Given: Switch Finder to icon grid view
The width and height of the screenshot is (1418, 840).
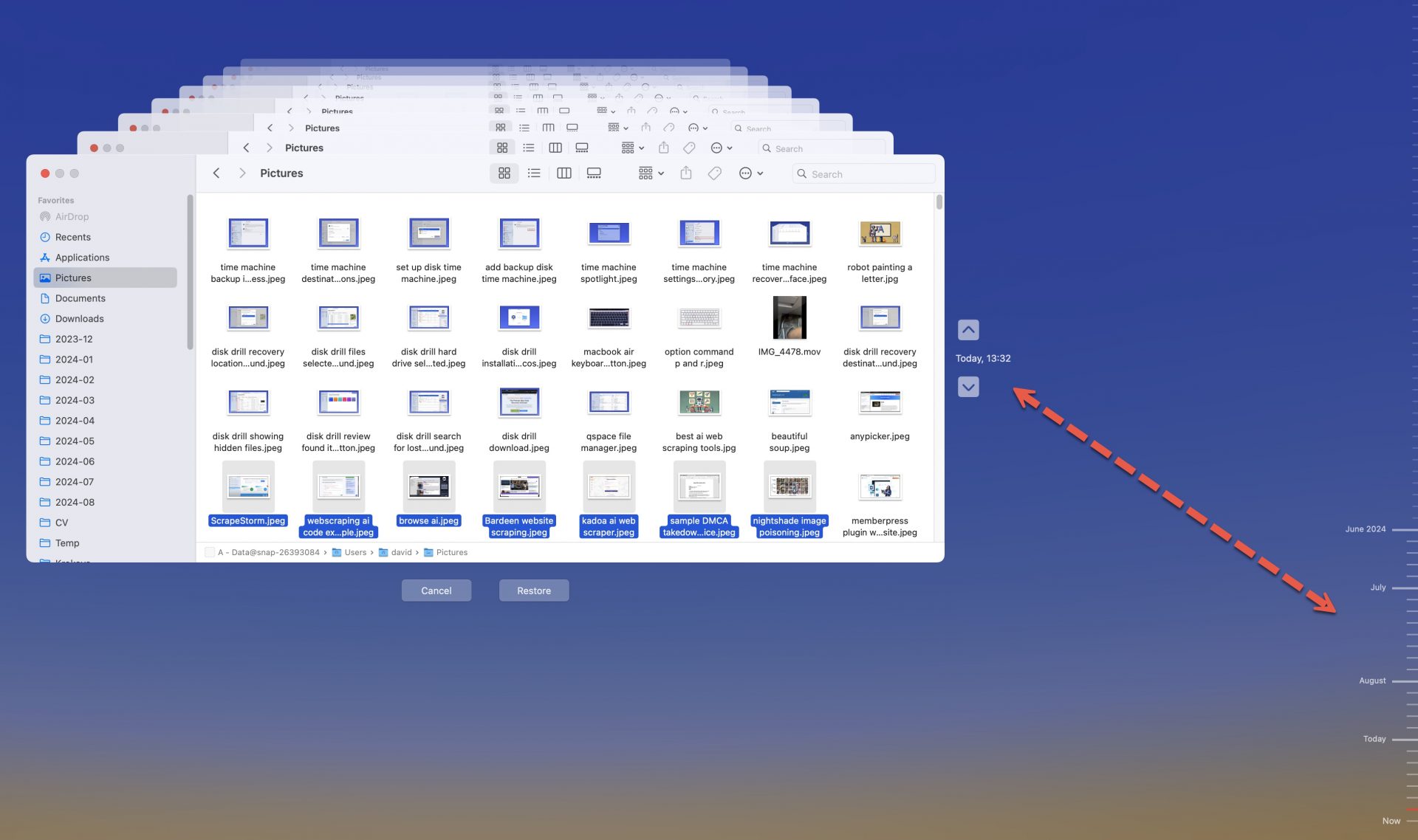Looking at the screenshot, I should [504, 173].
